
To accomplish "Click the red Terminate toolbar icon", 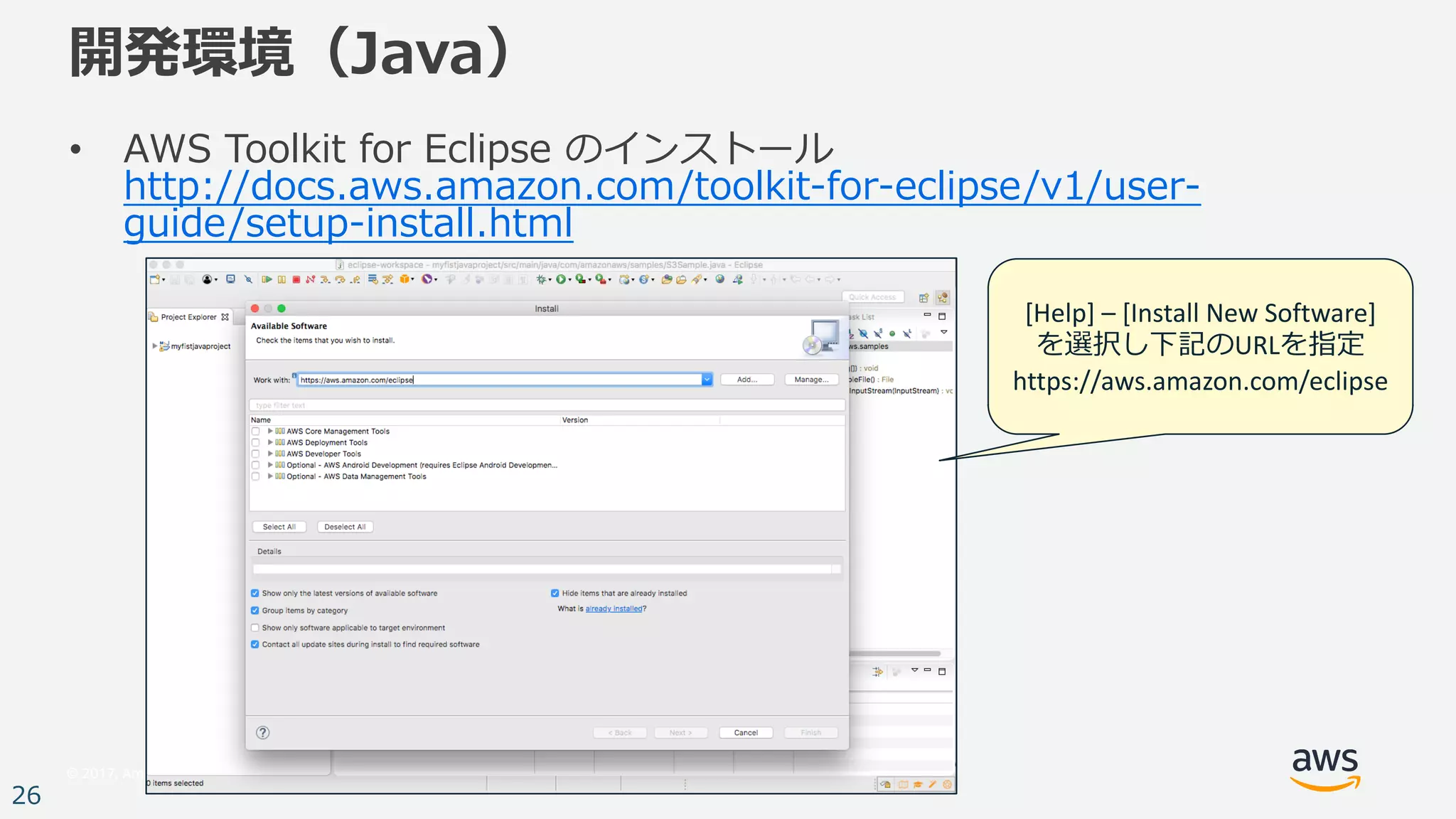I will [296, 280].
